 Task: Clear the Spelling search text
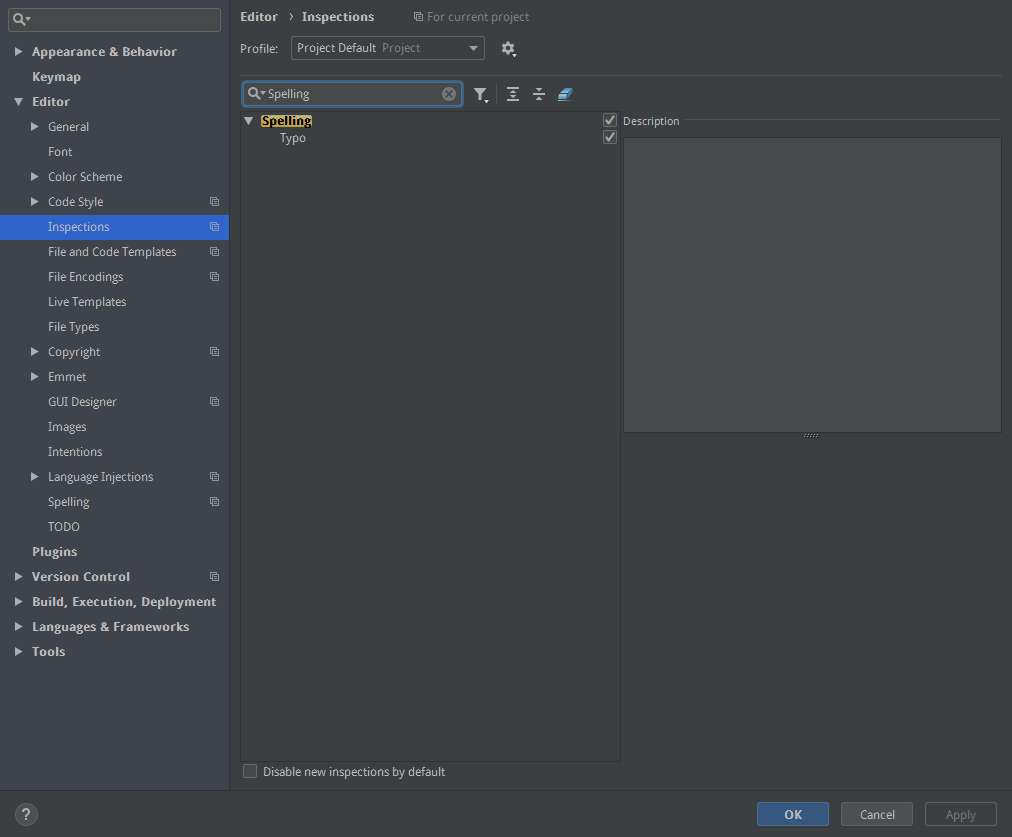click(x=449, y=94)
